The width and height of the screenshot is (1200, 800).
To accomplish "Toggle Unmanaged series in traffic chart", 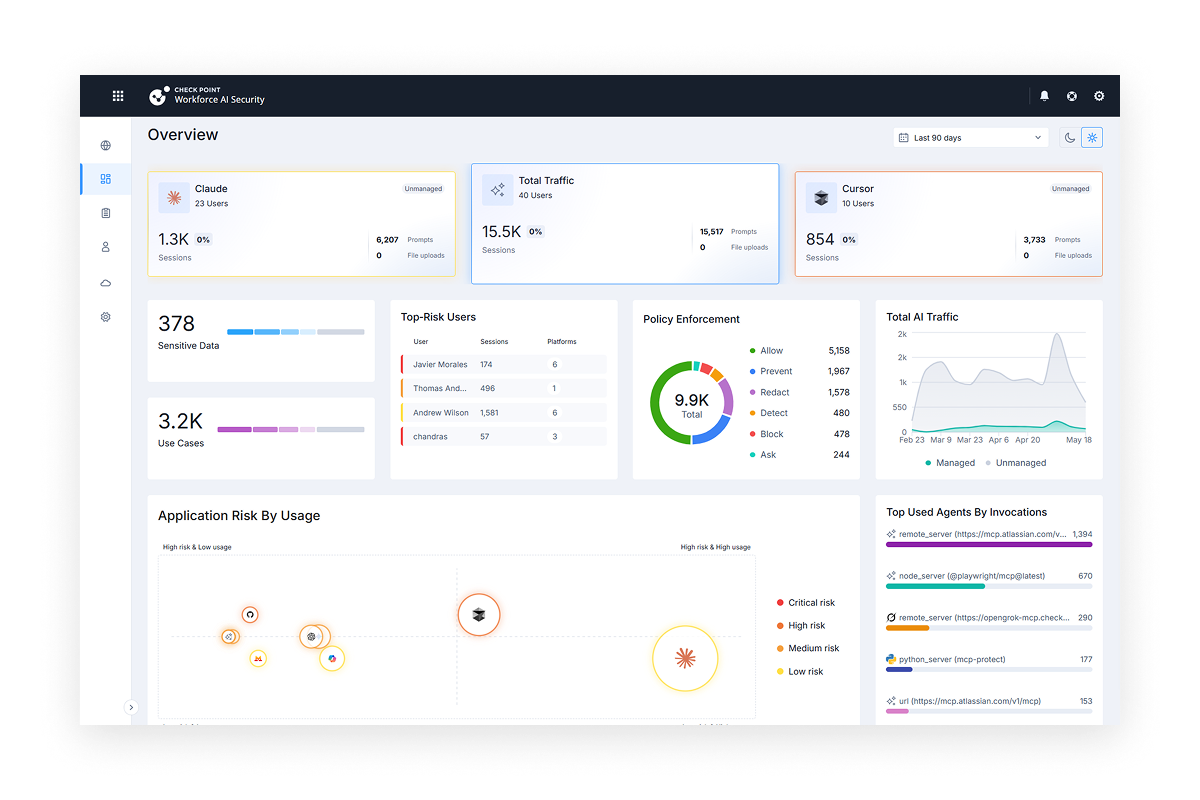I will click(x=1016, y=463).
